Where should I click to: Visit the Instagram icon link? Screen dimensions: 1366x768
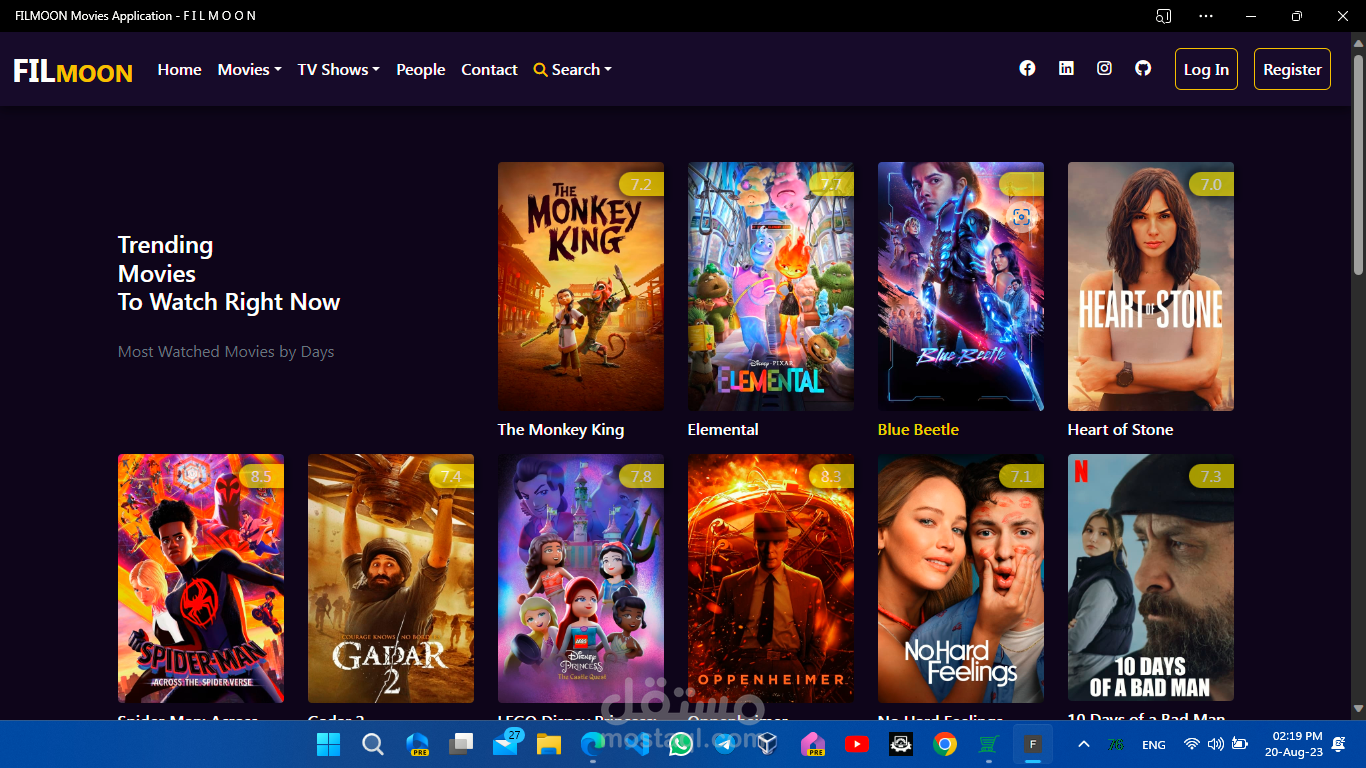(1104, 68)
